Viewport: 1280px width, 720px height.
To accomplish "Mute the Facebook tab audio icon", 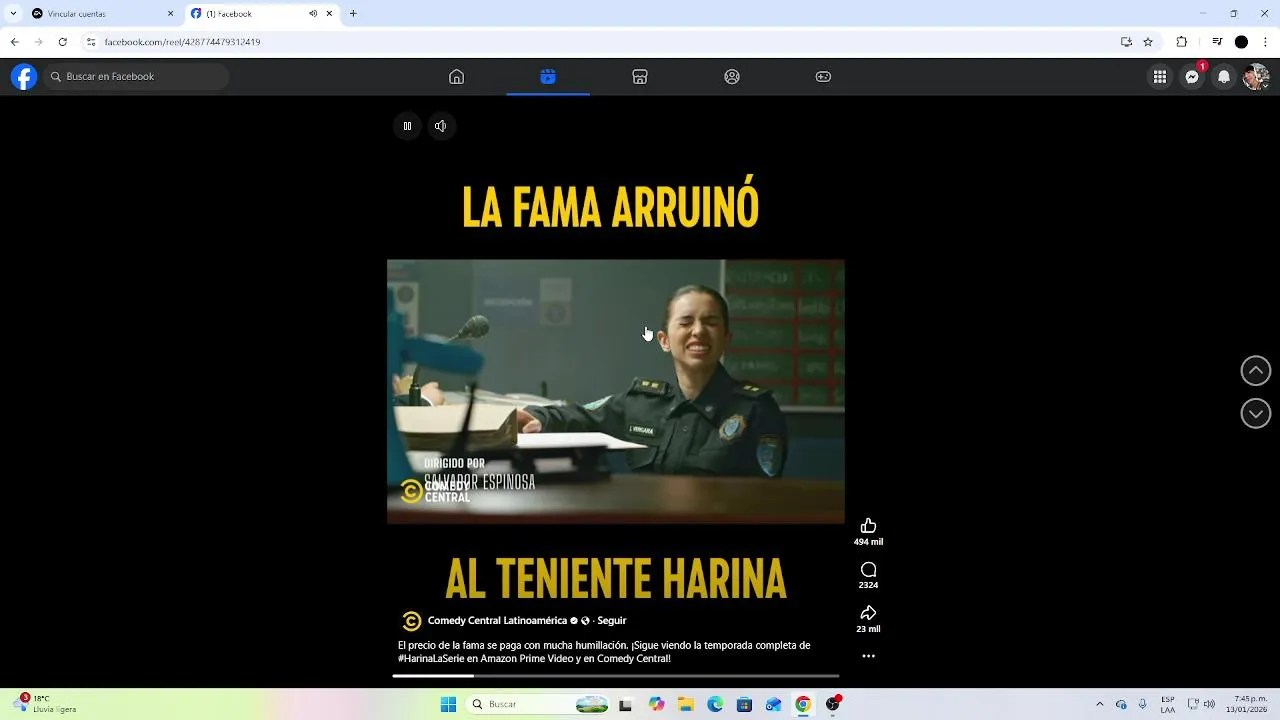I will 313,14.
